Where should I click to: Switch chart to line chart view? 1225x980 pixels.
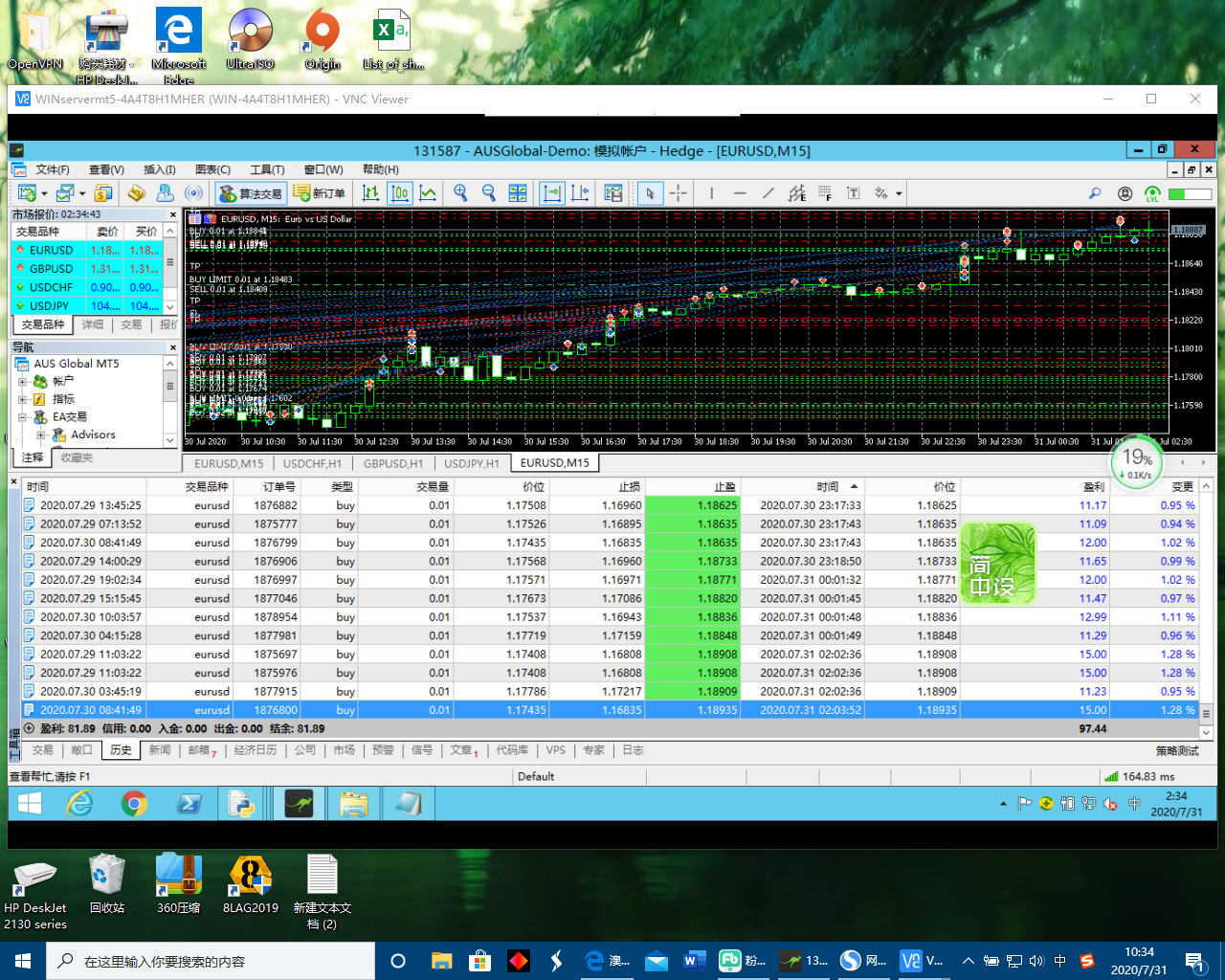(428, 193)
